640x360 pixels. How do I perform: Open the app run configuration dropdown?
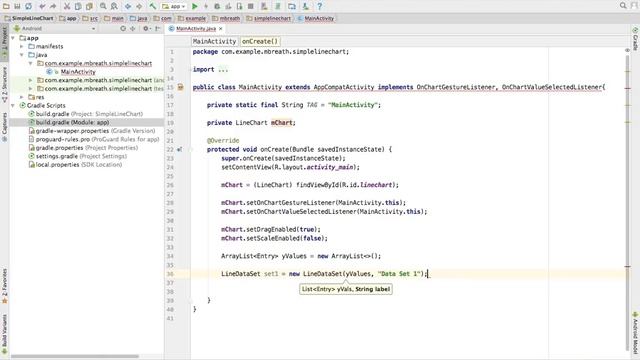coord(174,6)
